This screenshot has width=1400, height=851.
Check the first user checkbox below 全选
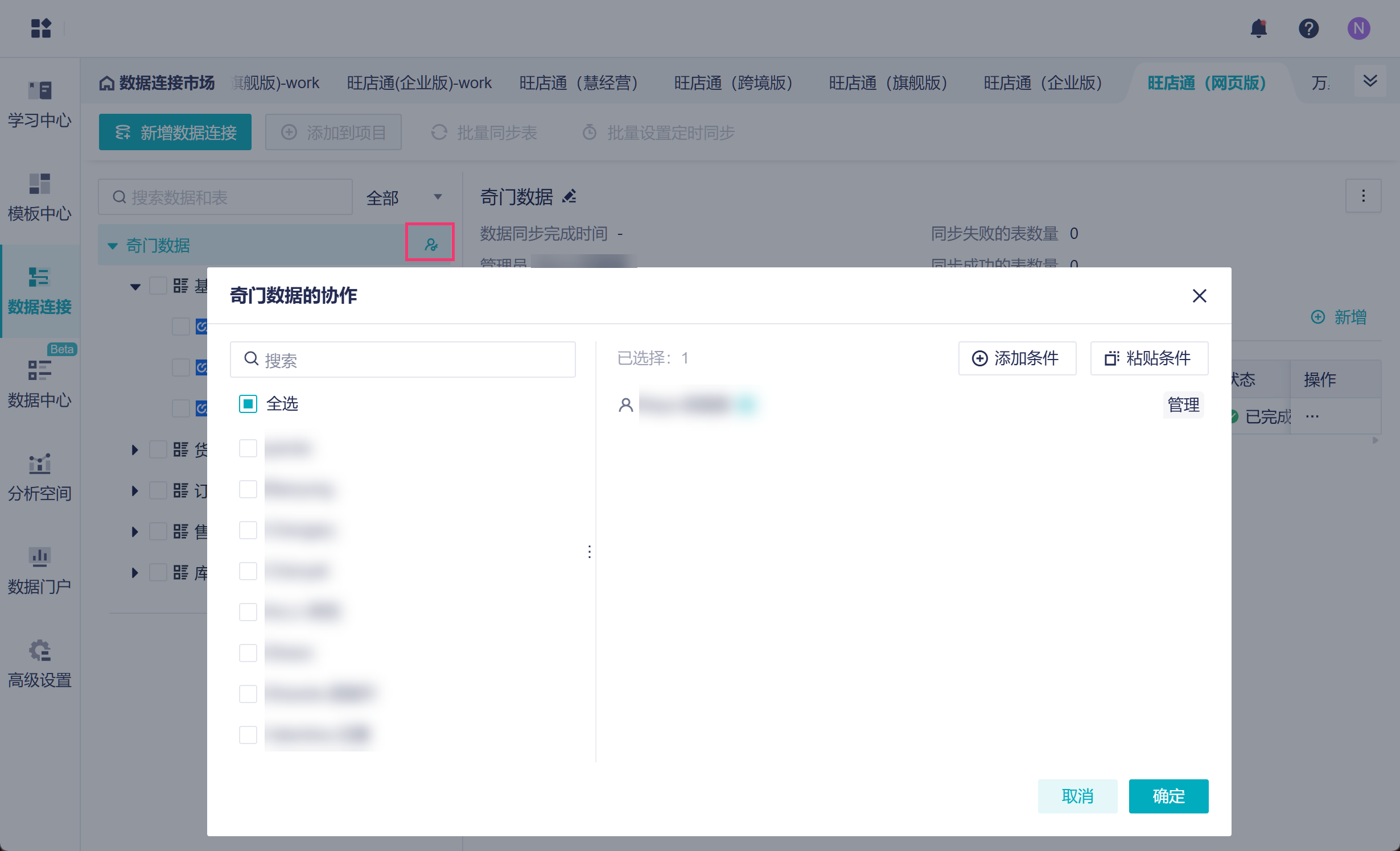[x=248, y=448]
